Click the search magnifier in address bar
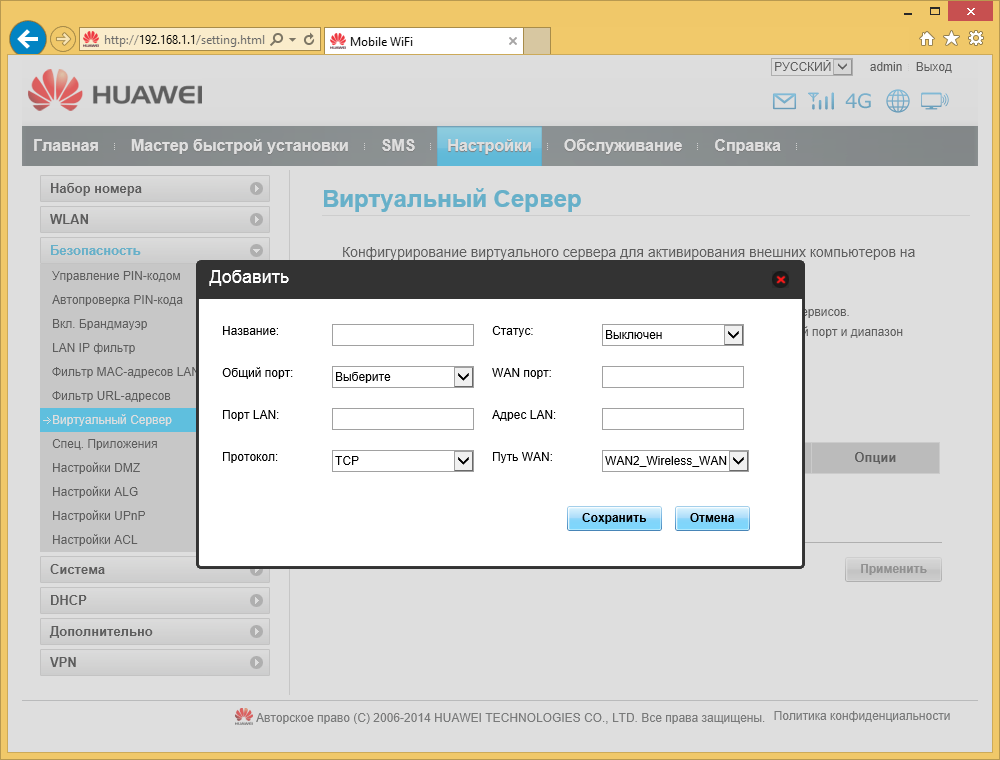 [x=277, y=40]
